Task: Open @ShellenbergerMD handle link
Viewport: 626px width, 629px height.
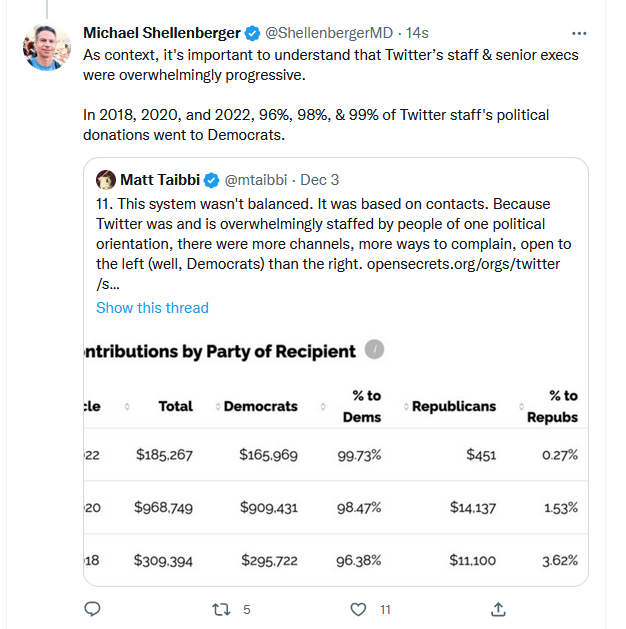Action: tap(329, 33)
